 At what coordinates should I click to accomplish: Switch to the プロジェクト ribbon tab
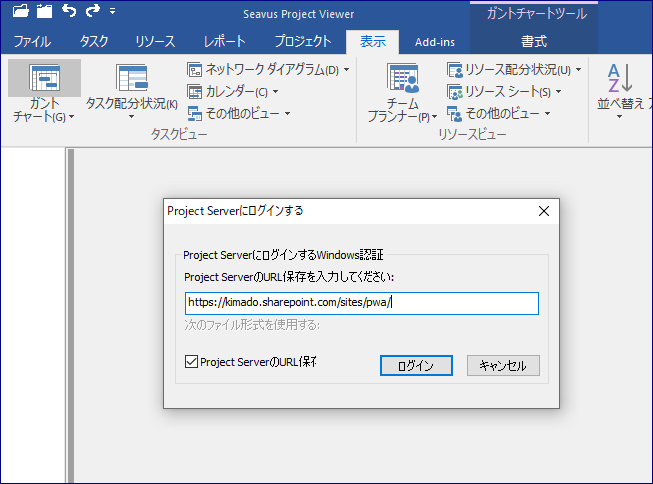[x=303, y=42]
